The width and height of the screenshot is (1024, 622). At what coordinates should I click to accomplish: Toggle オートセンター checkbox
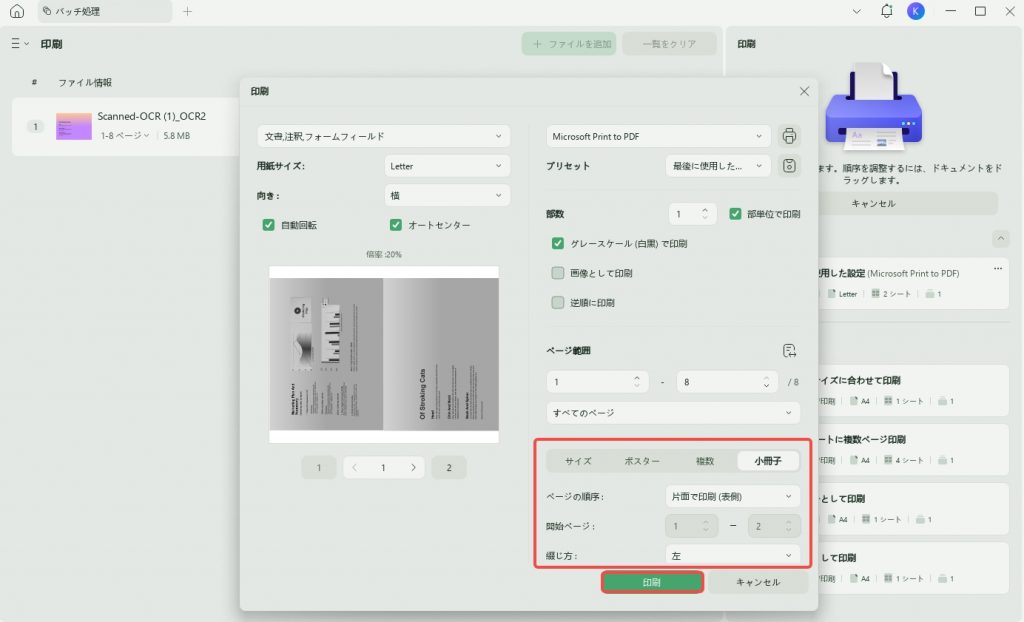396,225
